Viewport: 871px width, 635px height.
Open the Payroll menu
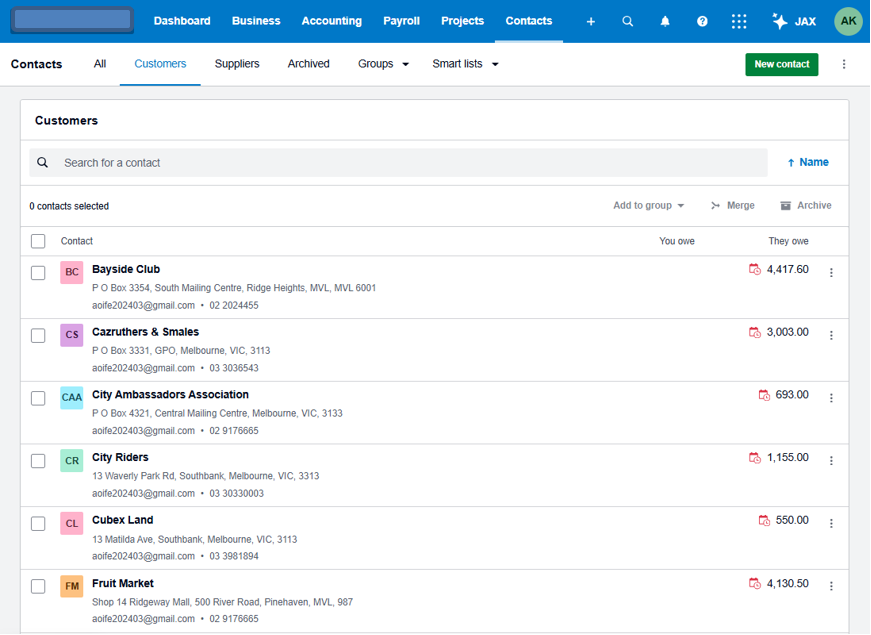[x=401, y=21]
